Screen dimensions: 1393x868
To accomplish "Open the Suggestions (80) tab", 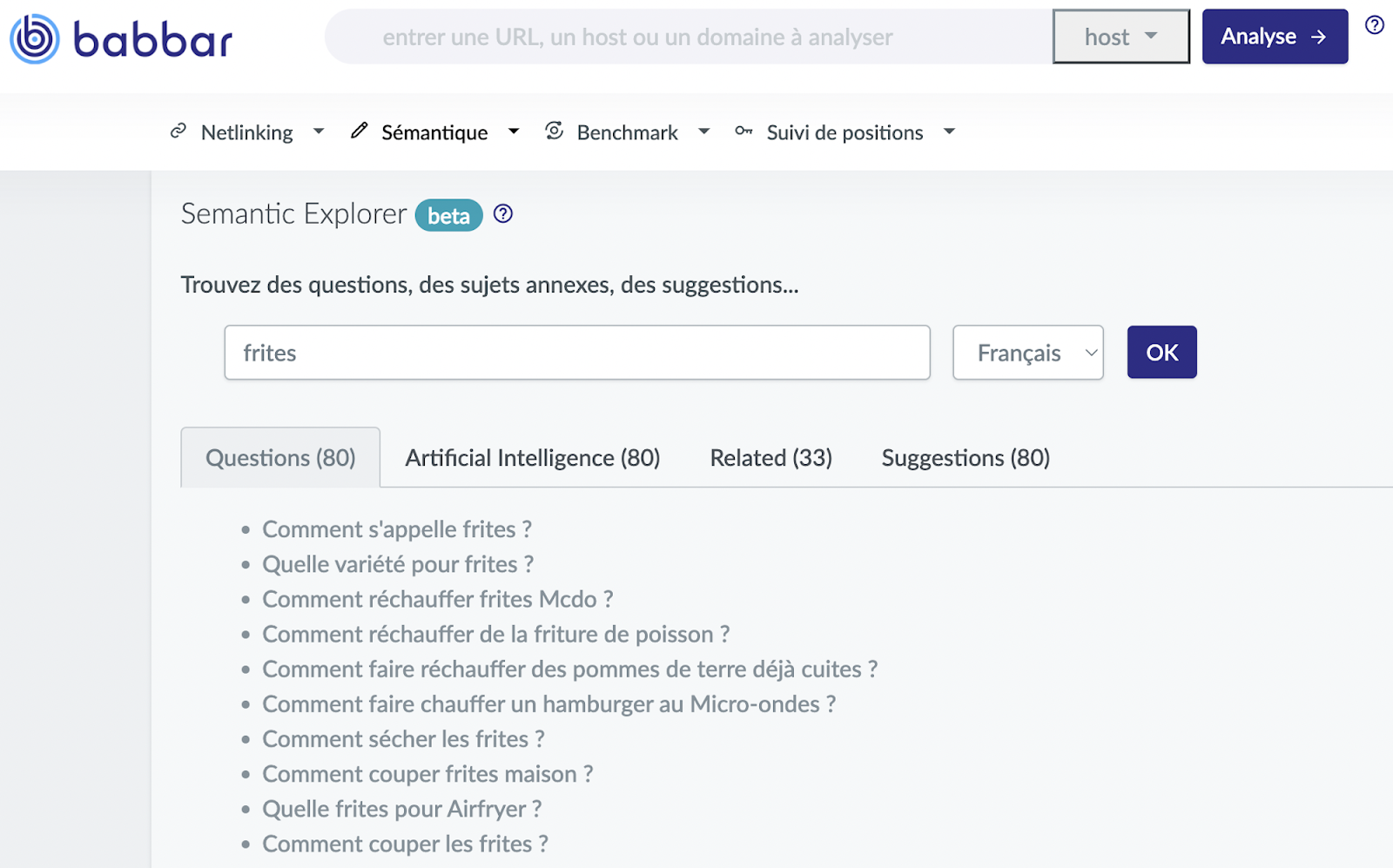I will [x=966, y=458].
